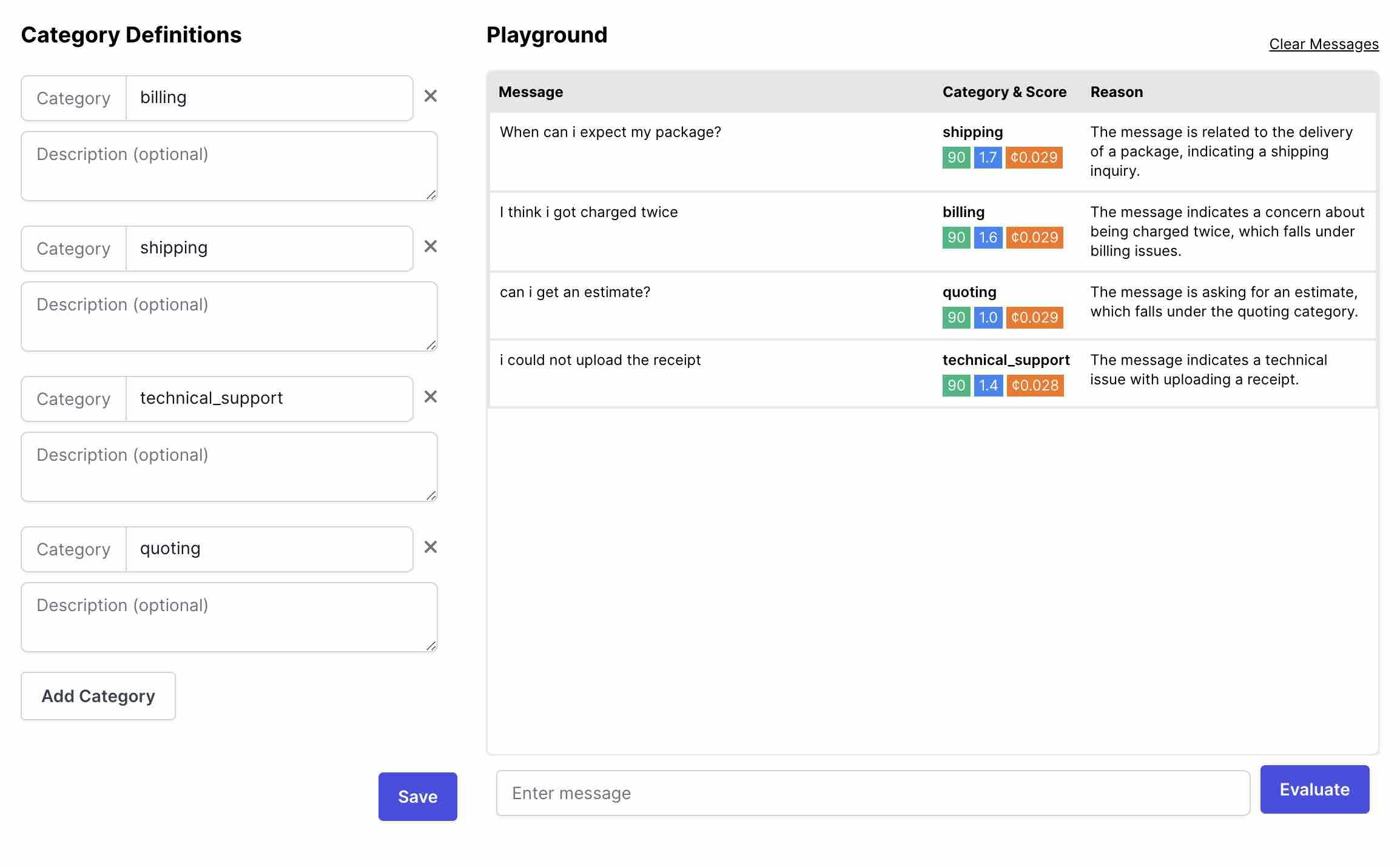Edit the technical_support category name field
1400x867 pixels.
[269, 399]
